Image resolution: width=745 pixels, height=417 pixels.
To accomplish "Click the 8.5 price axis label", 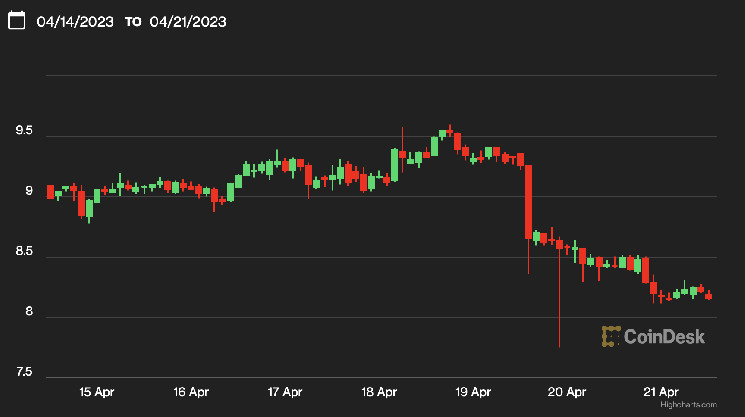I will coord(22,255).
